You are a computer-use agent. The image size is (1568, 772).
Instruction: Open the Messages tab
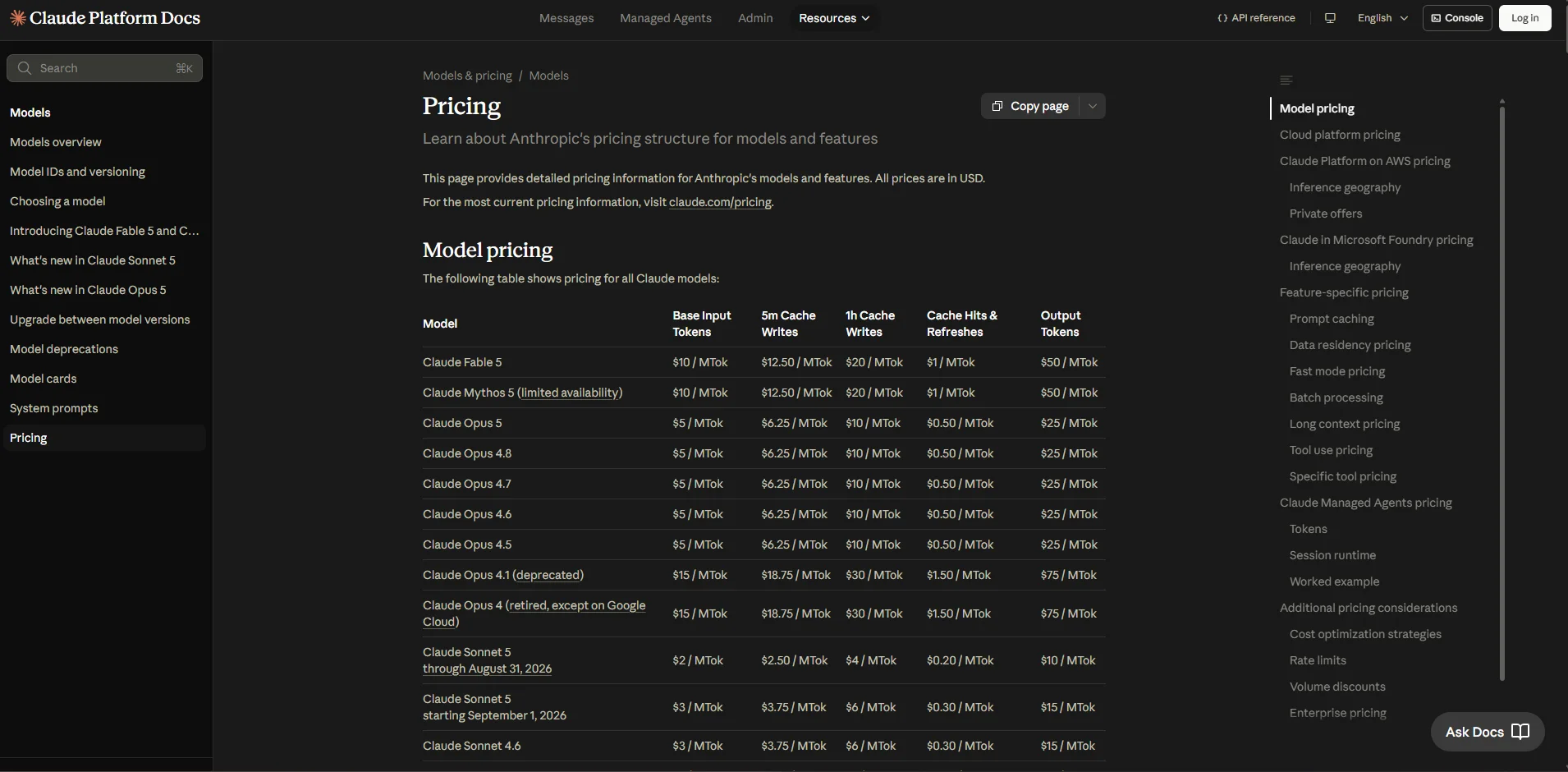[566, 18]
